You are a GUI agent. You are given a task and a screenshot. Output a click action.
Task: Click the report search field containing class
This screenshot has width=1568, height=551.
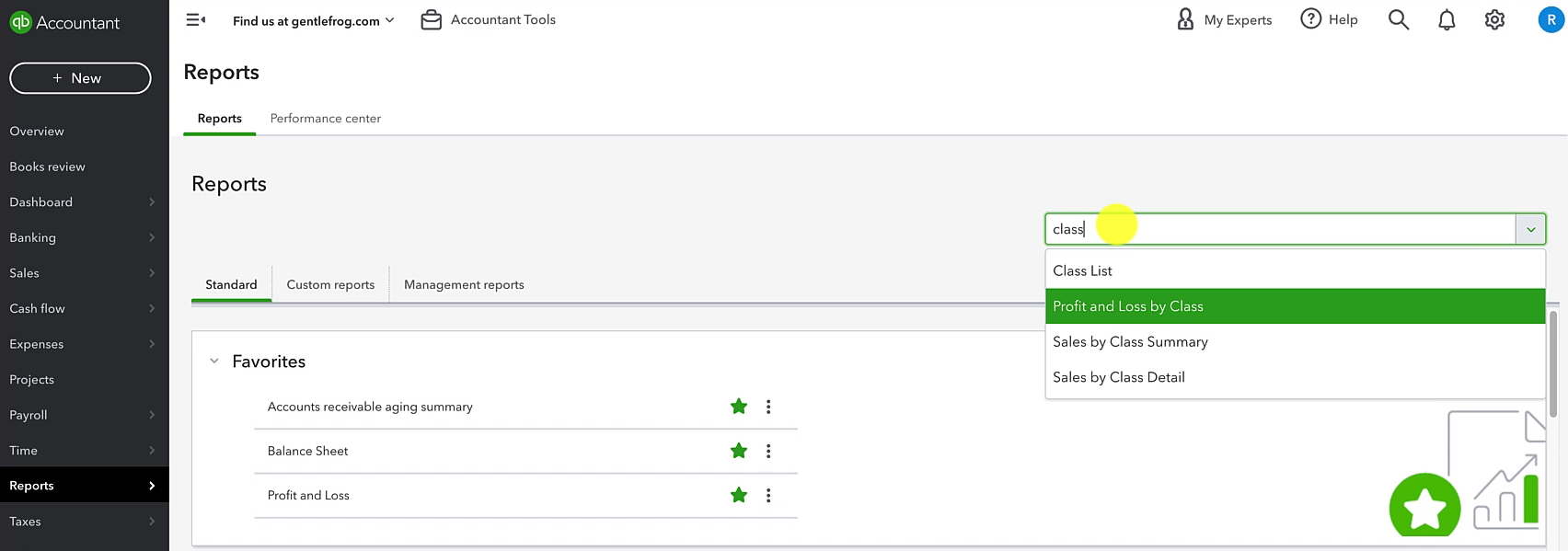click(x=1280, y=229)
